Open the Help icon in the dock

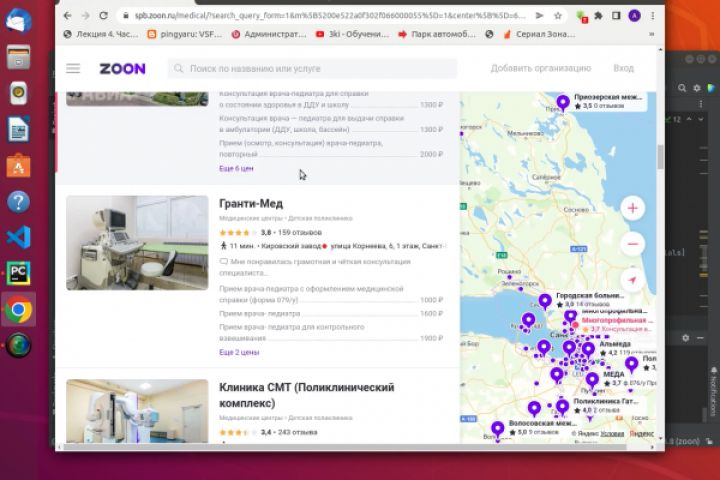pyautogui.click(x=18, y=201)
